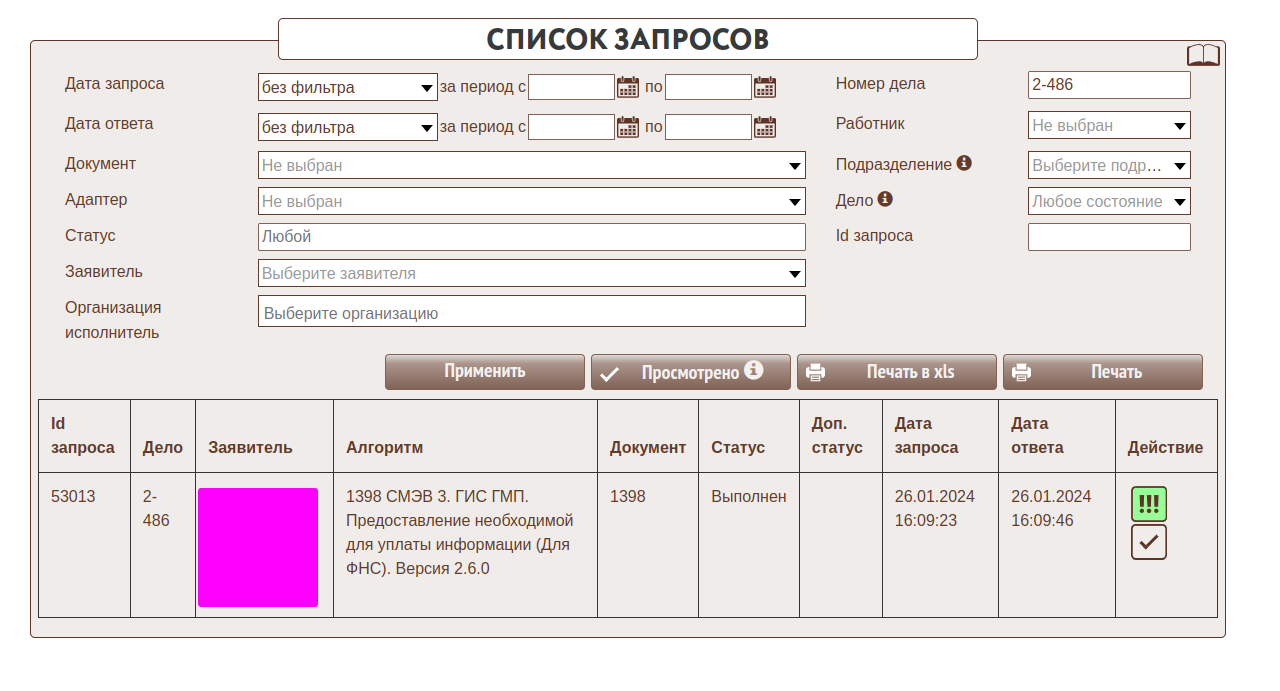Expand the Дата запроса filter dropdown
This screenshot has height=691, width=1280.
pos(347,87)
